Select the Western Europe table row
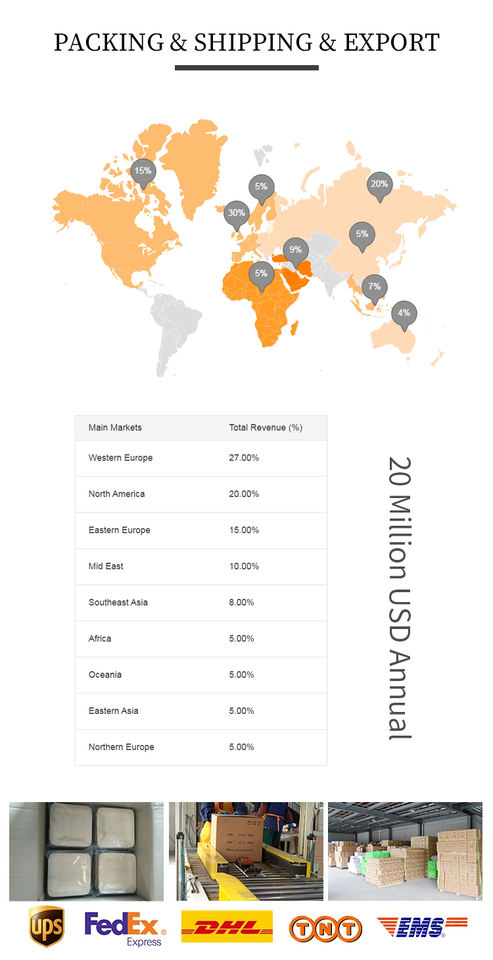 [x=201, y=458]
